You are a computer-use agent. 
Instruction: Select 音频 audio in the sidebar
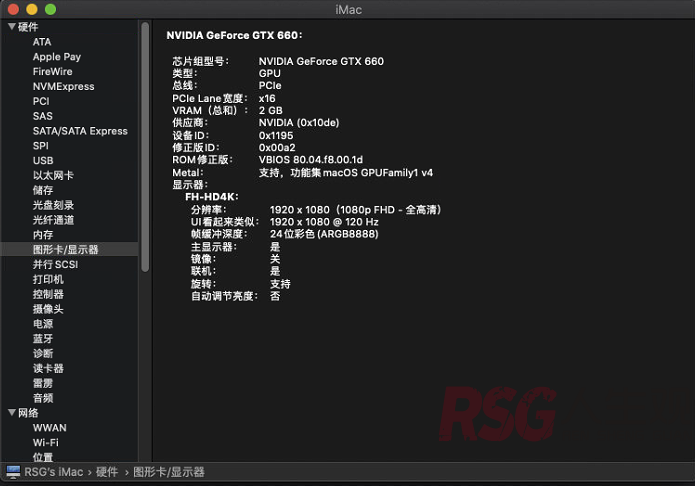[x=43, y=398]
